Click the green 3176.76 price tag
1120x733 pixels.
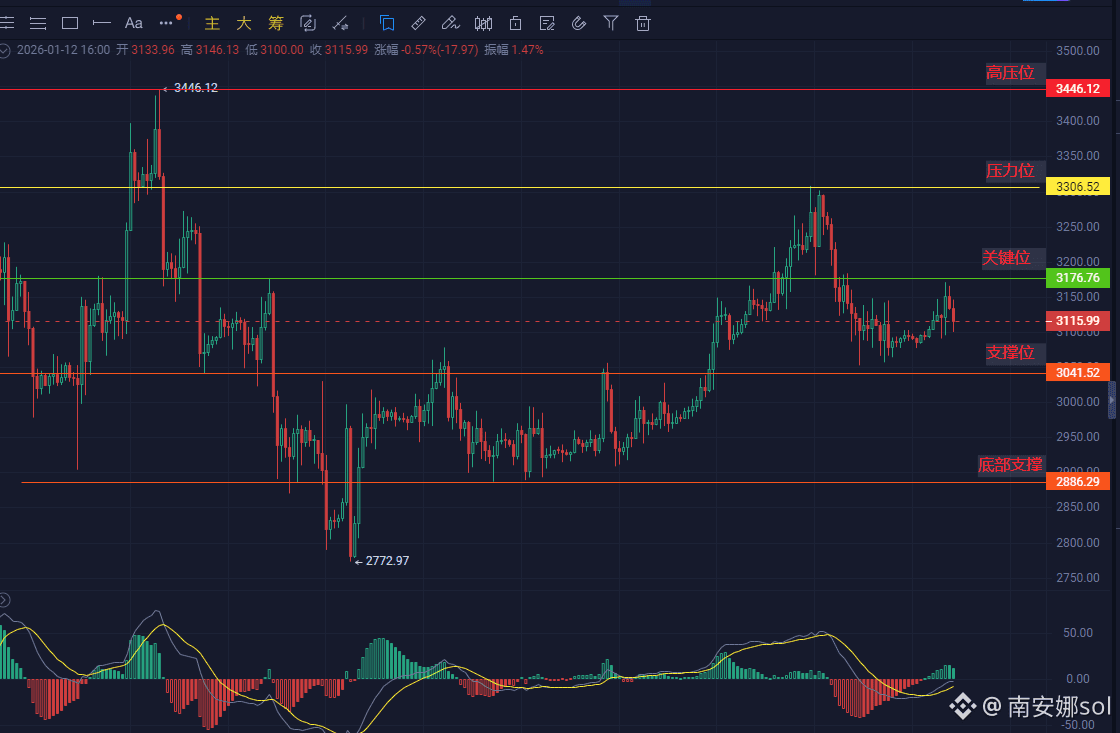pos(1078,278)
